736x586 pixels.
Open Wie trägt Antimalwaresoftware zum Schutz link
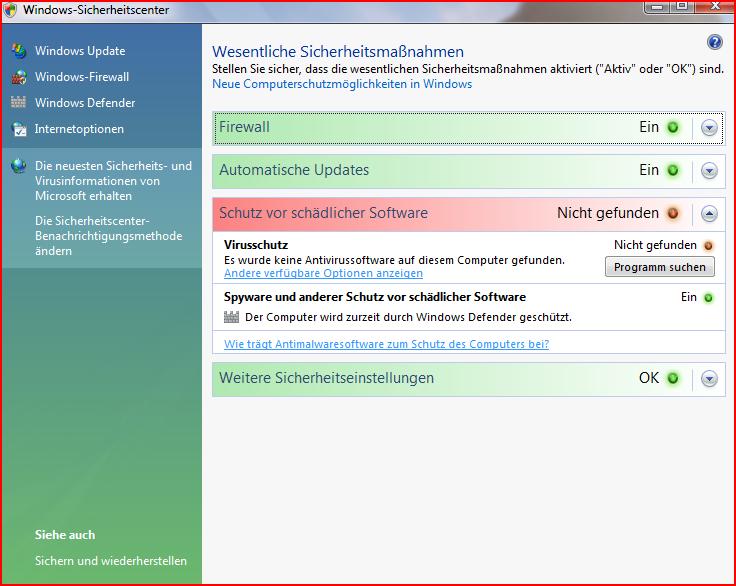[386, 344]
